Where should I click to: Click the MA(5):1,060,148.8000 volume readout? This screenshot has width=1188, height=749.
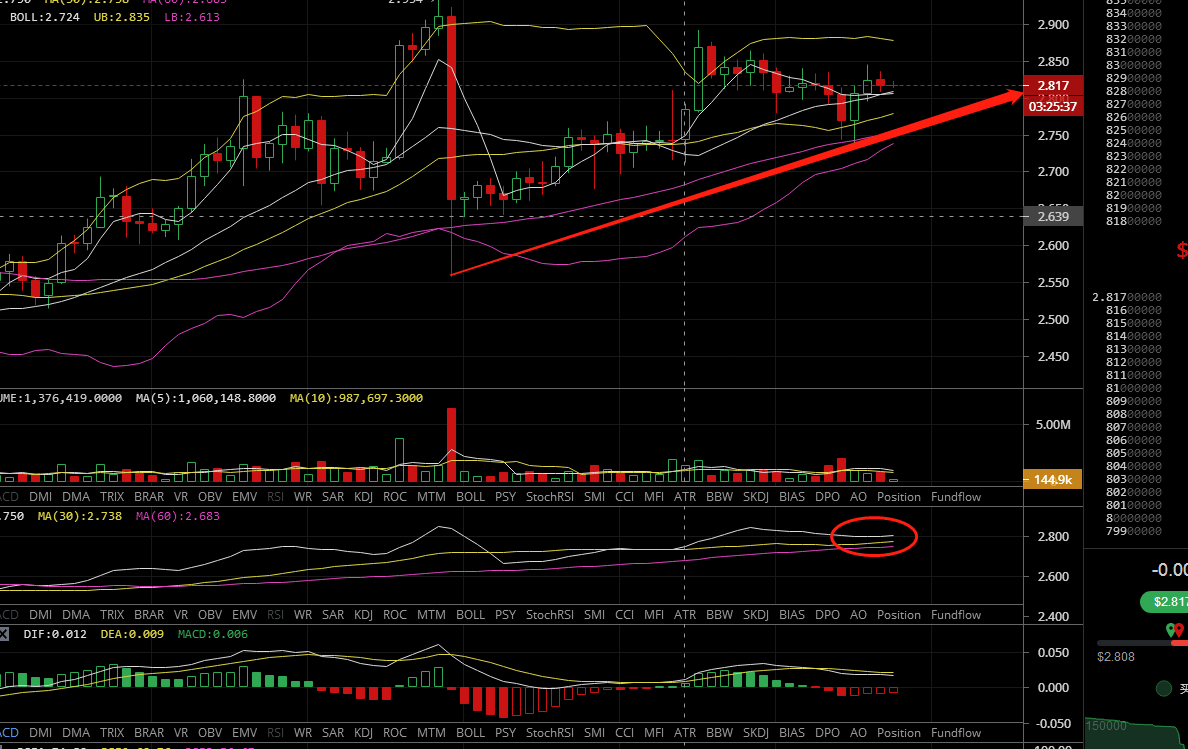tap(205, 398)
